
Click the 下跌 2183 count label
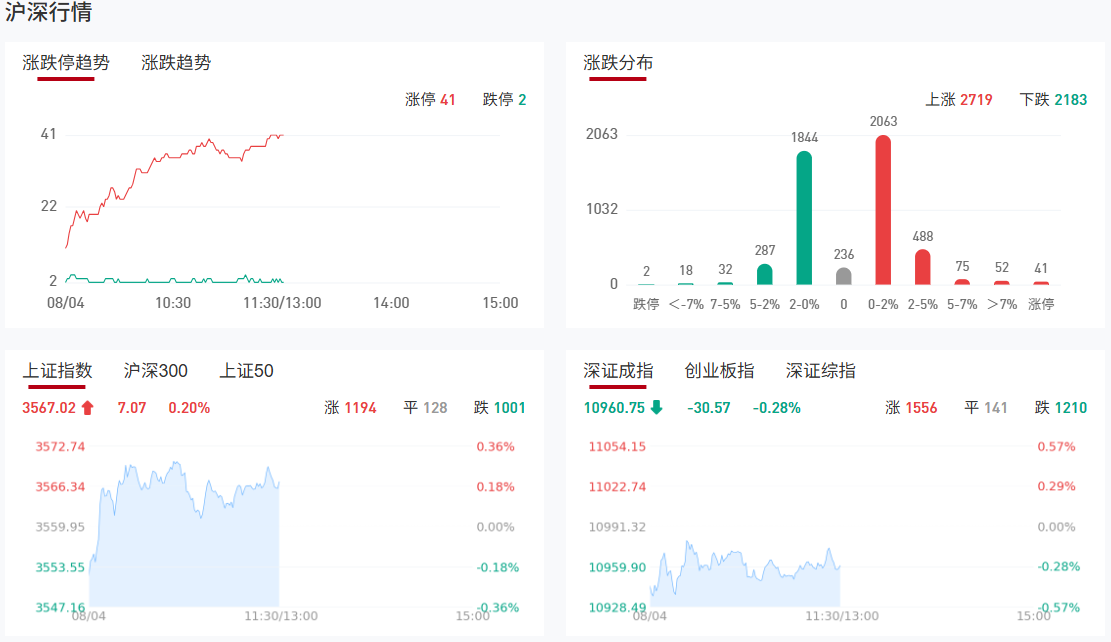[1053, 100]
